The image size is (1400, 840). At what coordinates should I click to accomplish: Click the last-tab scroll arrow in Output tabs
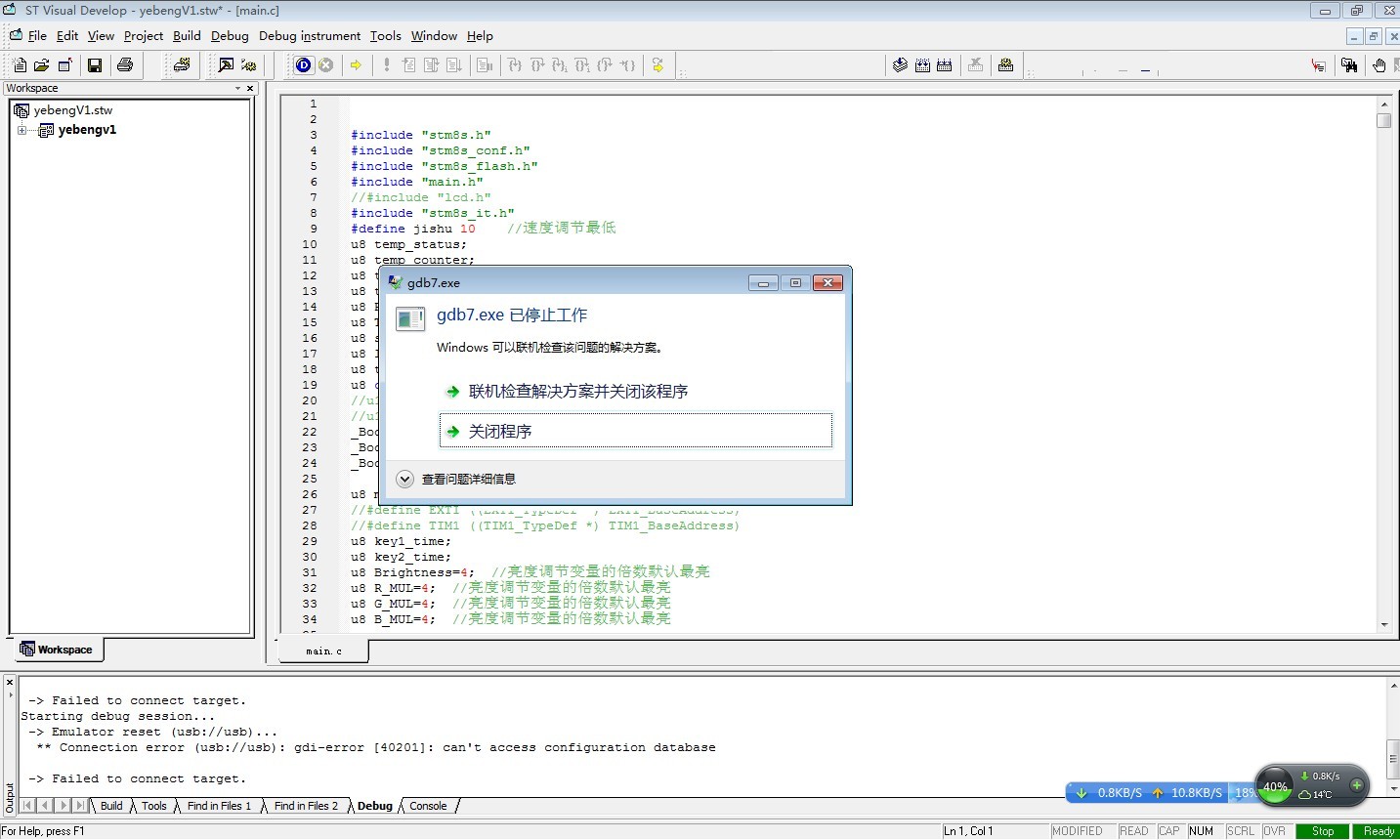pos(81,806)
